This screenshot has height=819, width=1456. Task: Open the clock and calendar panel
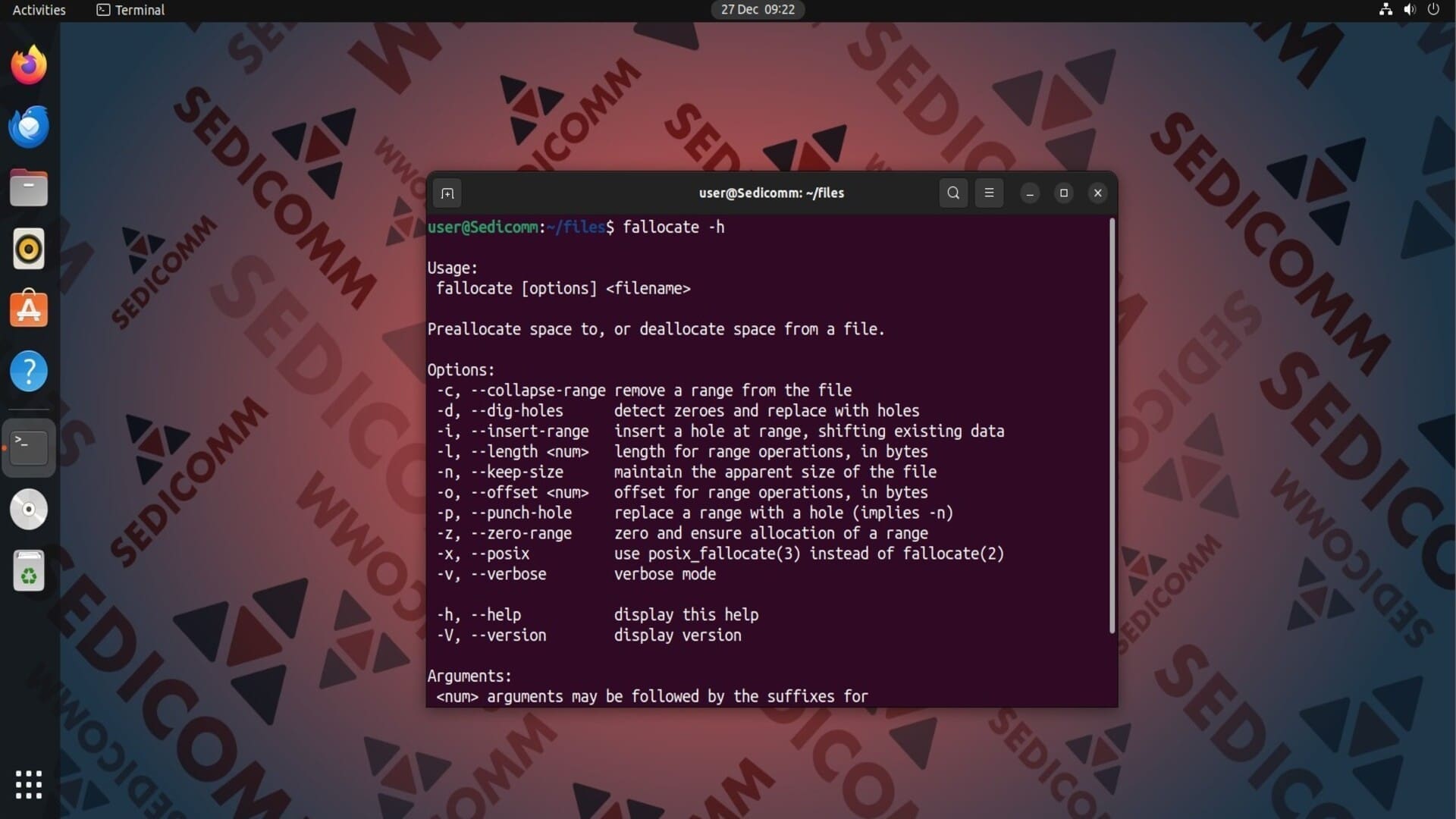tap(757, 10)
